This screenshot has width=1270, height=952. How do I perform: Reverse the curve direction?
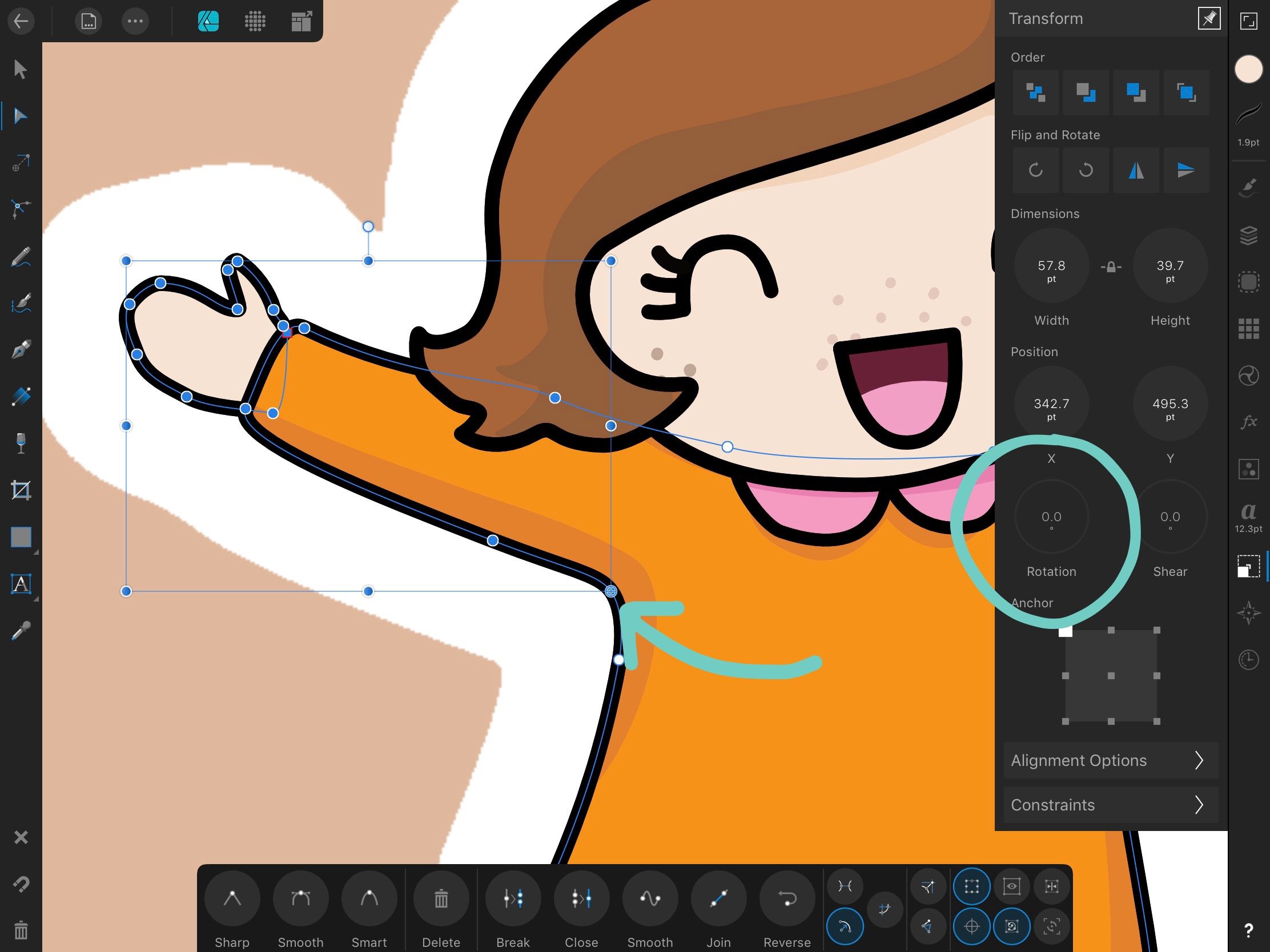[787, 898]
